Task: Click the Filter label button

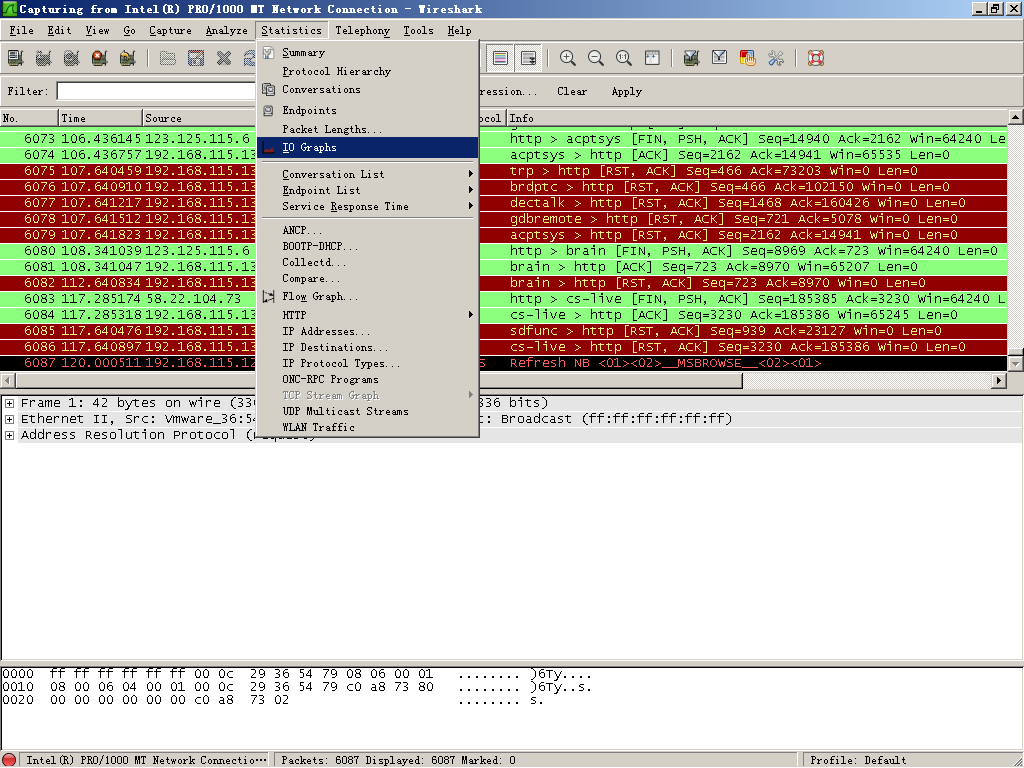Action: click(28, 91)
